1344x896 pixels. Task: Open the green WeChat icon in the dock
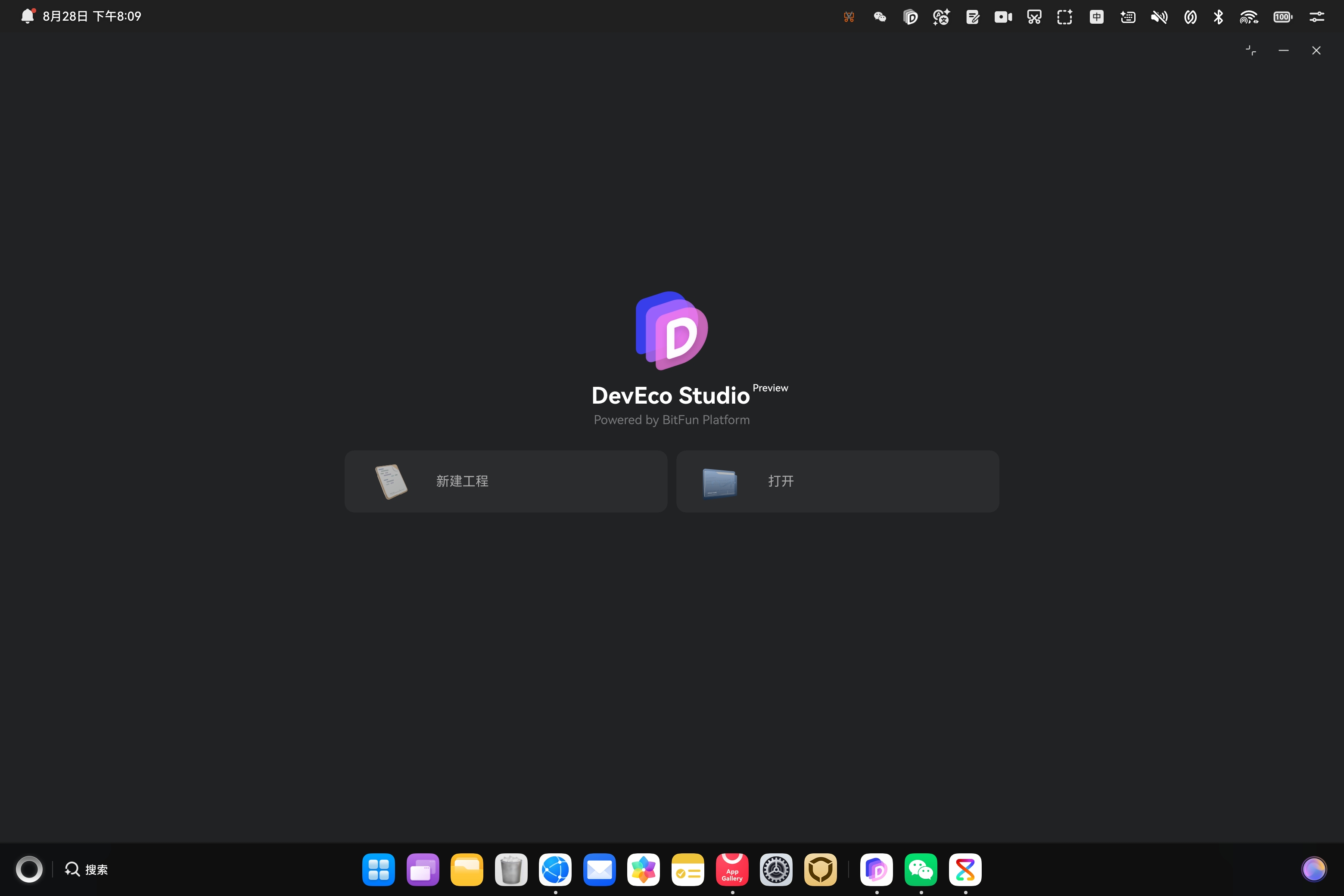[921, 869]
